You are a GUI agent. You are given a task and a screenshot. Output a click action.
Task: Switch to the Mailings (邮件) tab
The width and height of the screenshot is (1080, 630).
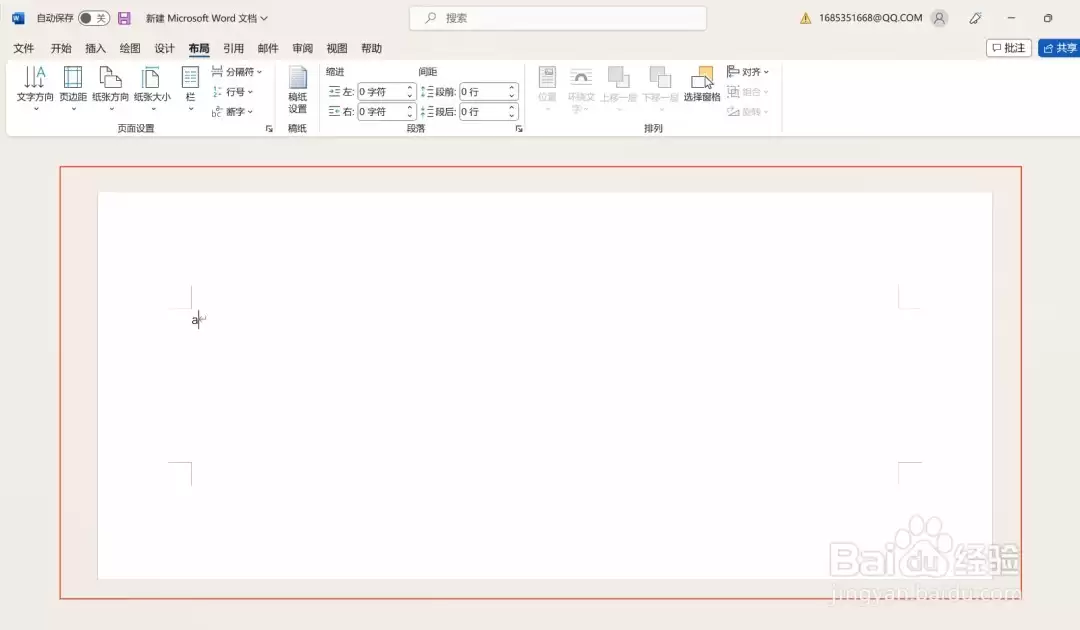click(x=267, y=48)
